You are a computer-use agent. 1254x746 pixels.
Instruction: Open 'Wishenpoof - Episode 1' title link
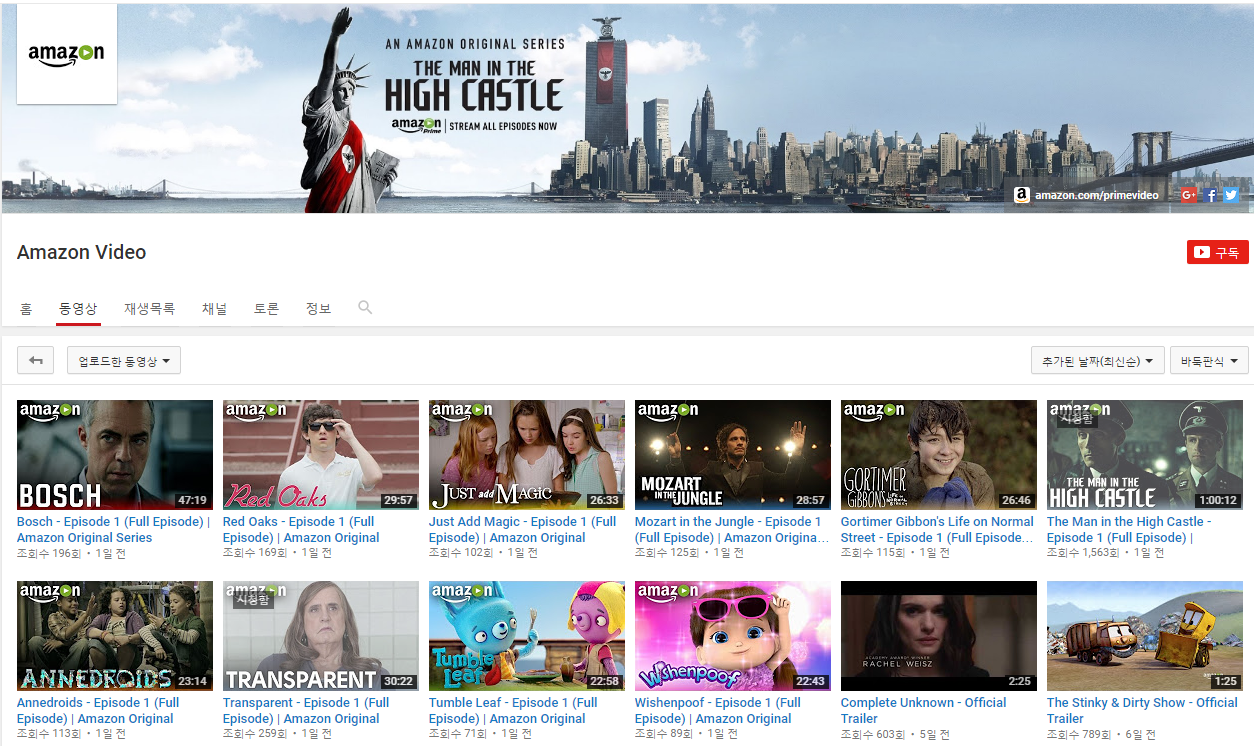[x=718, y=710]
